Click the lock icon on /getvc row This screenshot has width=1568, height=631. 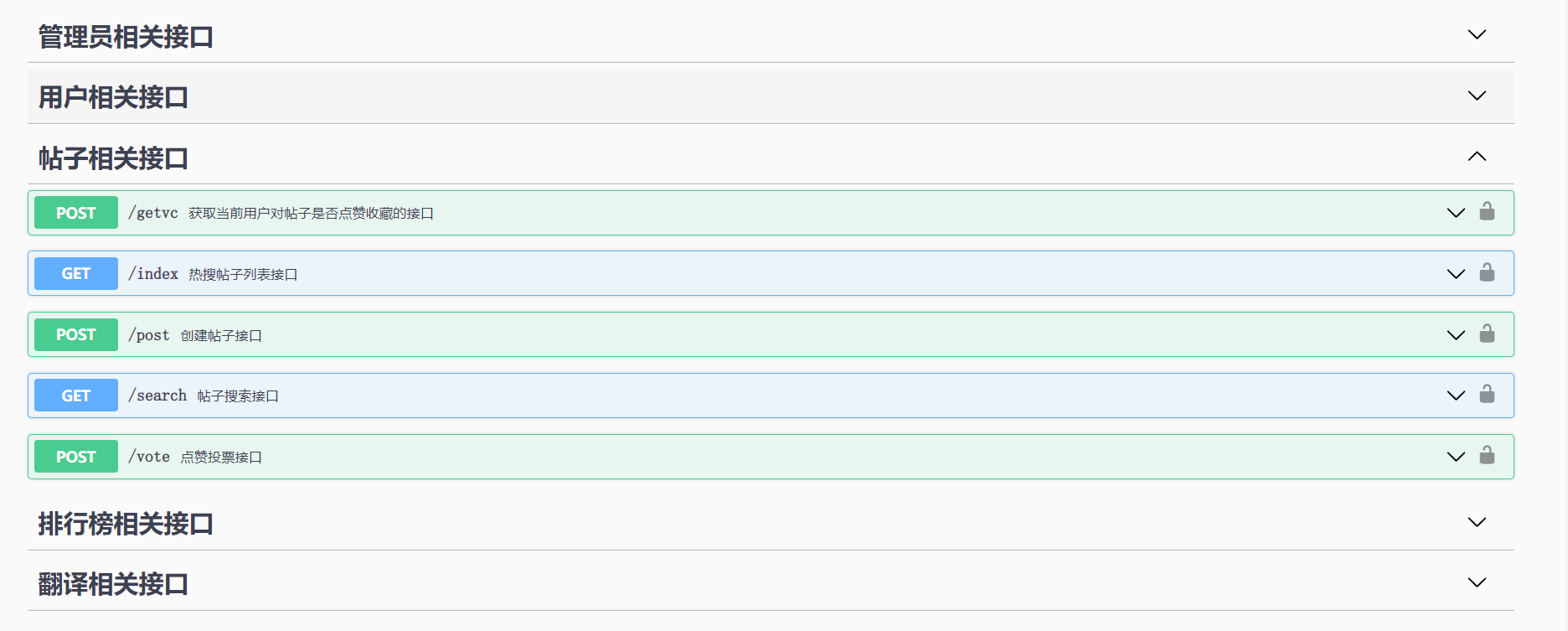click(1487, 211)
